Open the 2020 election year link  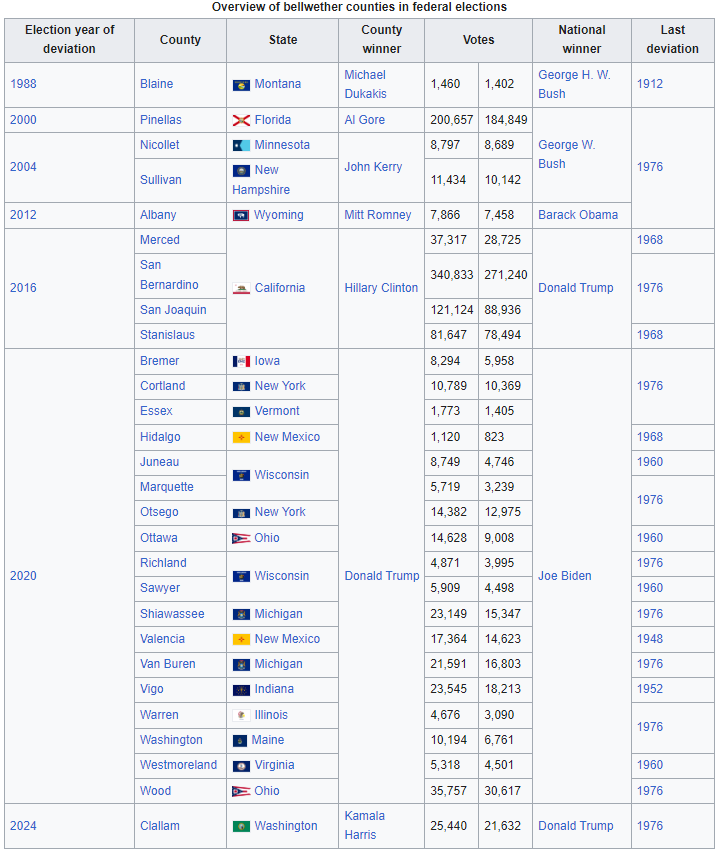tap(23, 576)
